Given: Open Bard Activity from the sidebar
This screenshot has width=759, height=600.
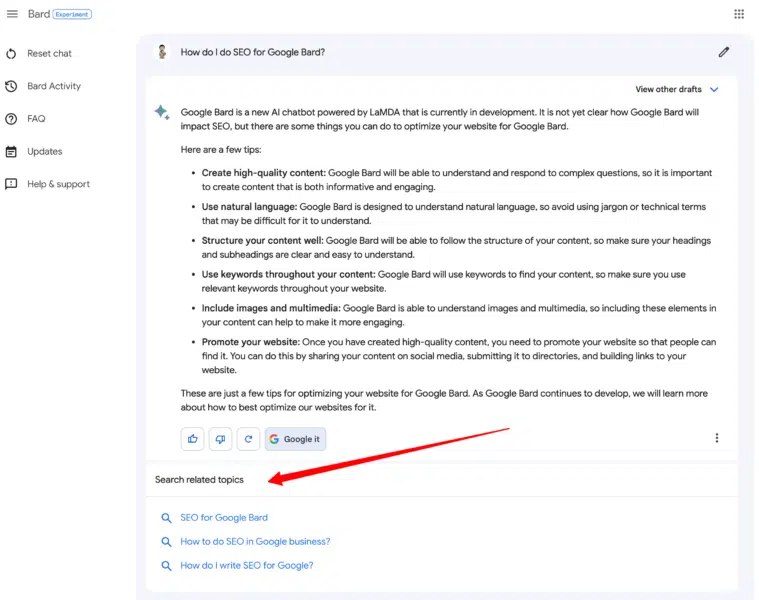Looking at the screenshot, I should coord(54,86).
